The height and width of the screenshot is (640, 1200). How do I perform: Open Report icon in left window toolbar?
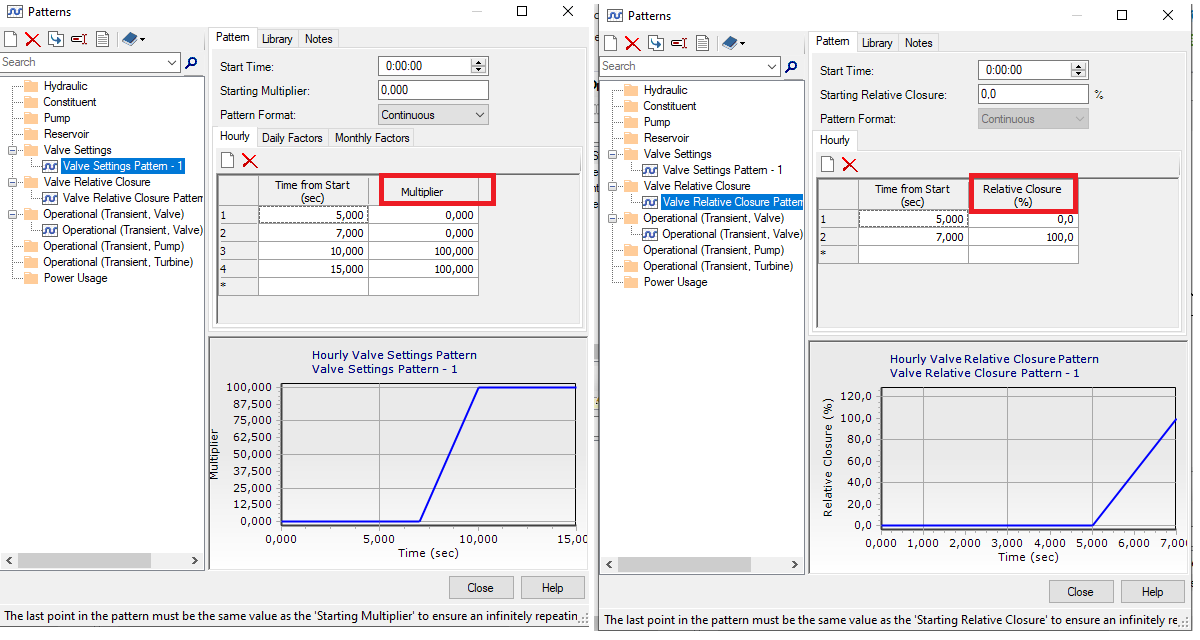[x=102, y=39]
